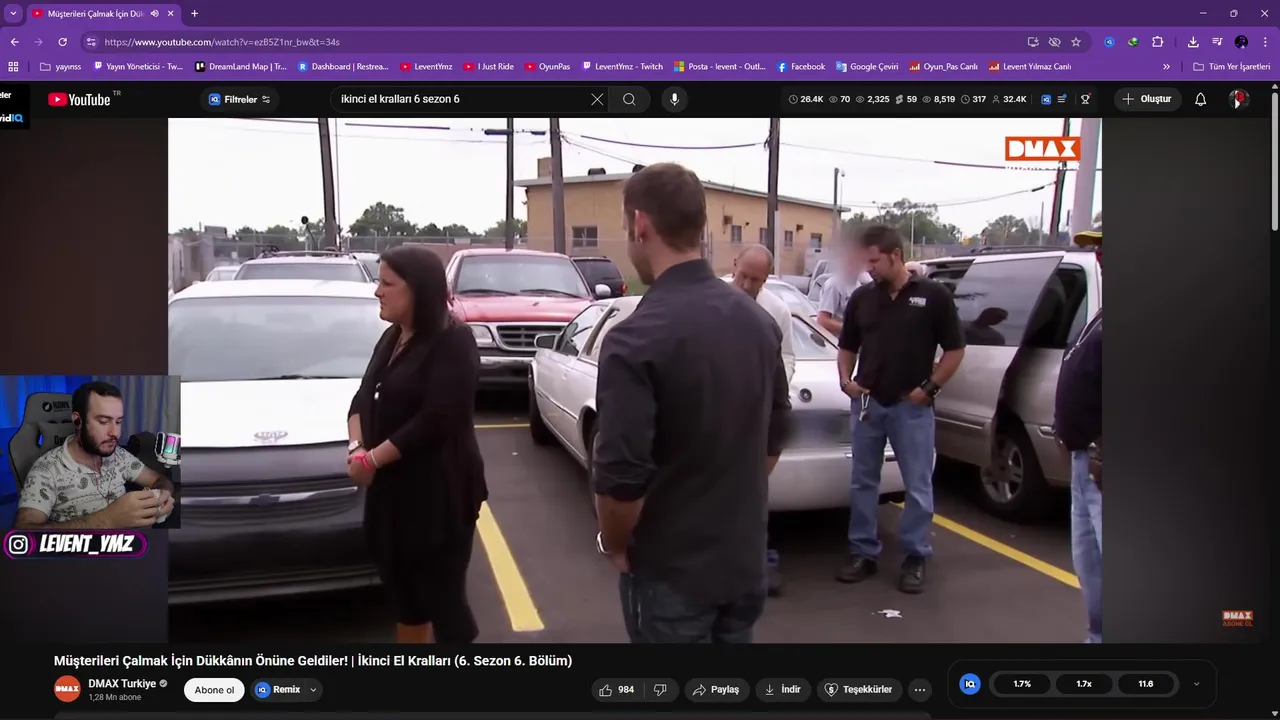Click the 8,519 views stat

[939, 99]
